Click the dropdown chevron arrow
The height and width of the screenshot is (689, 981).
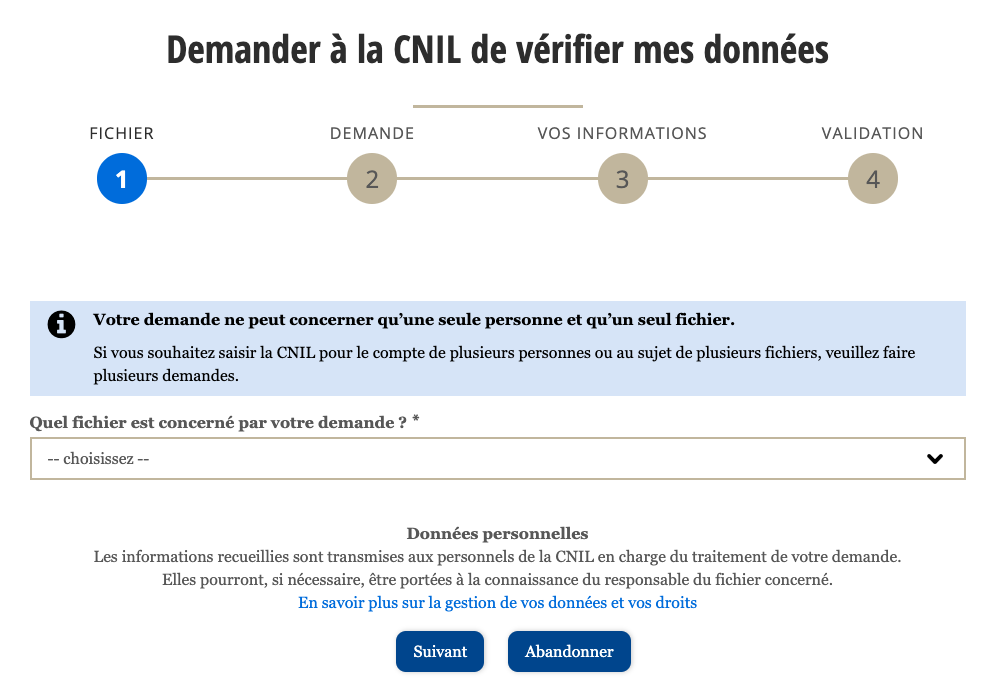pos(935,459)
